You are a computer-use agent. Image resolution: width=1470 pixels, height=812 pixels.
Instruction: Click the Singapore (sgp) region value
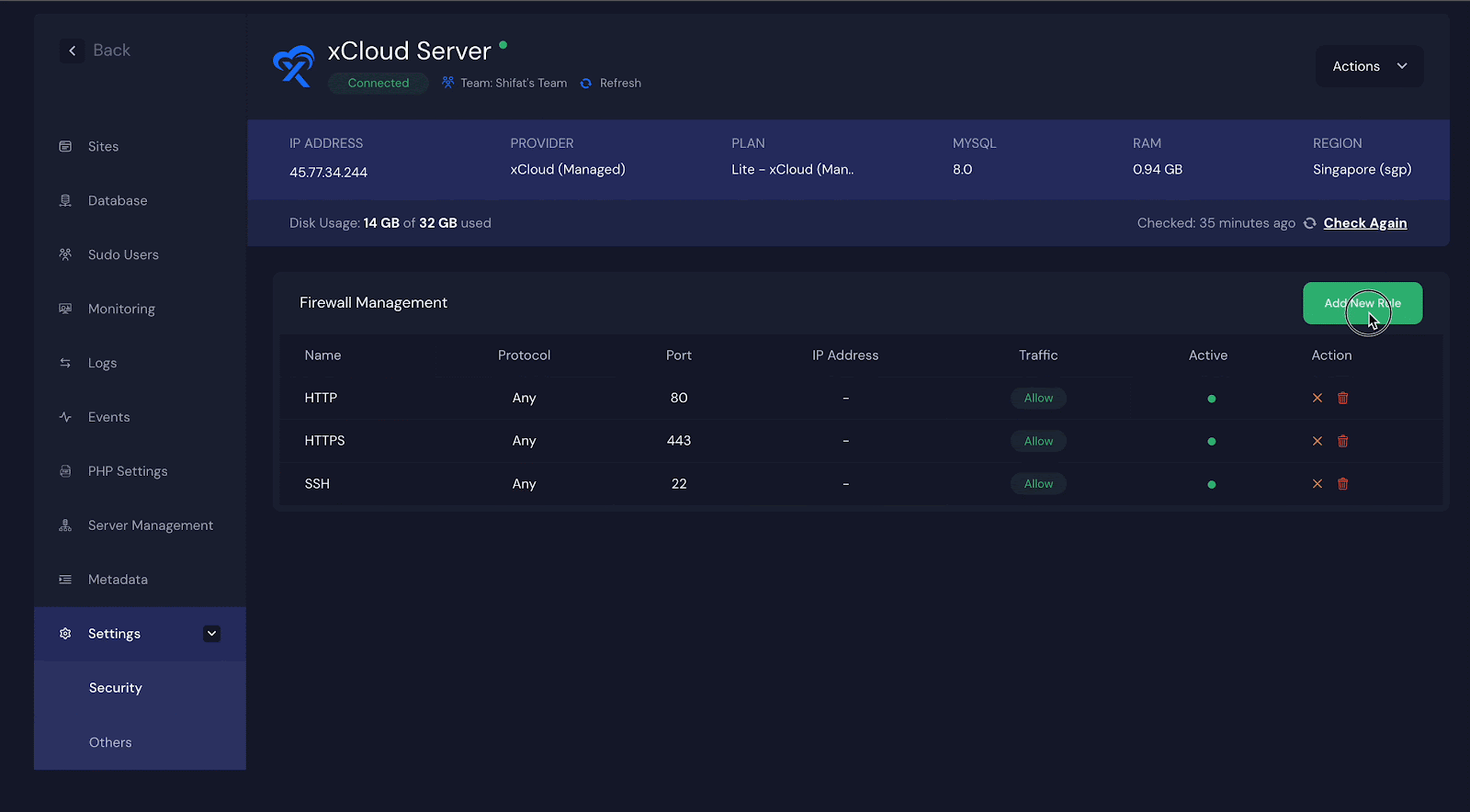coord(1362,170)
